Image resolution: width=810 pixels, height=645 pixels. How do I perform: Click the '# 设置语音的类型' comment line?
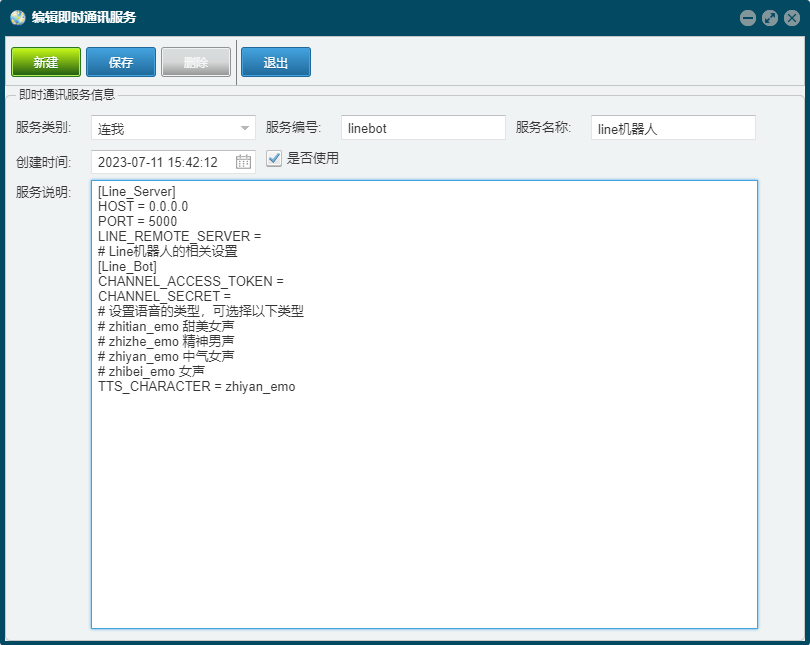coord(201,311)
